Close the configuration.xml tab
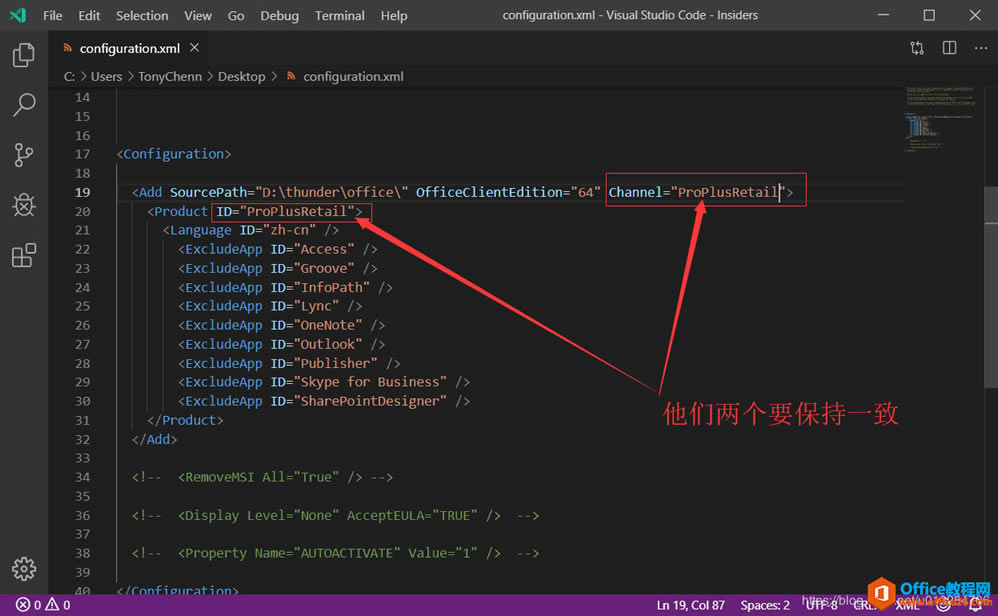 pyautogui.click(x=194, y=48)
